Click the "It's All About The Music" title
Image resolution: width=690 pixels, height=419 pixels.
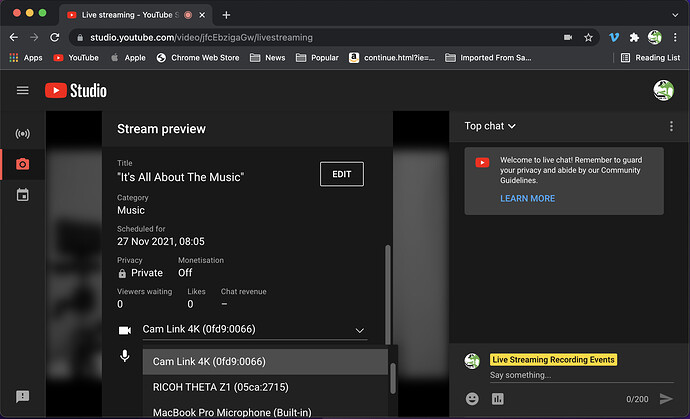(x=180, y=177)
